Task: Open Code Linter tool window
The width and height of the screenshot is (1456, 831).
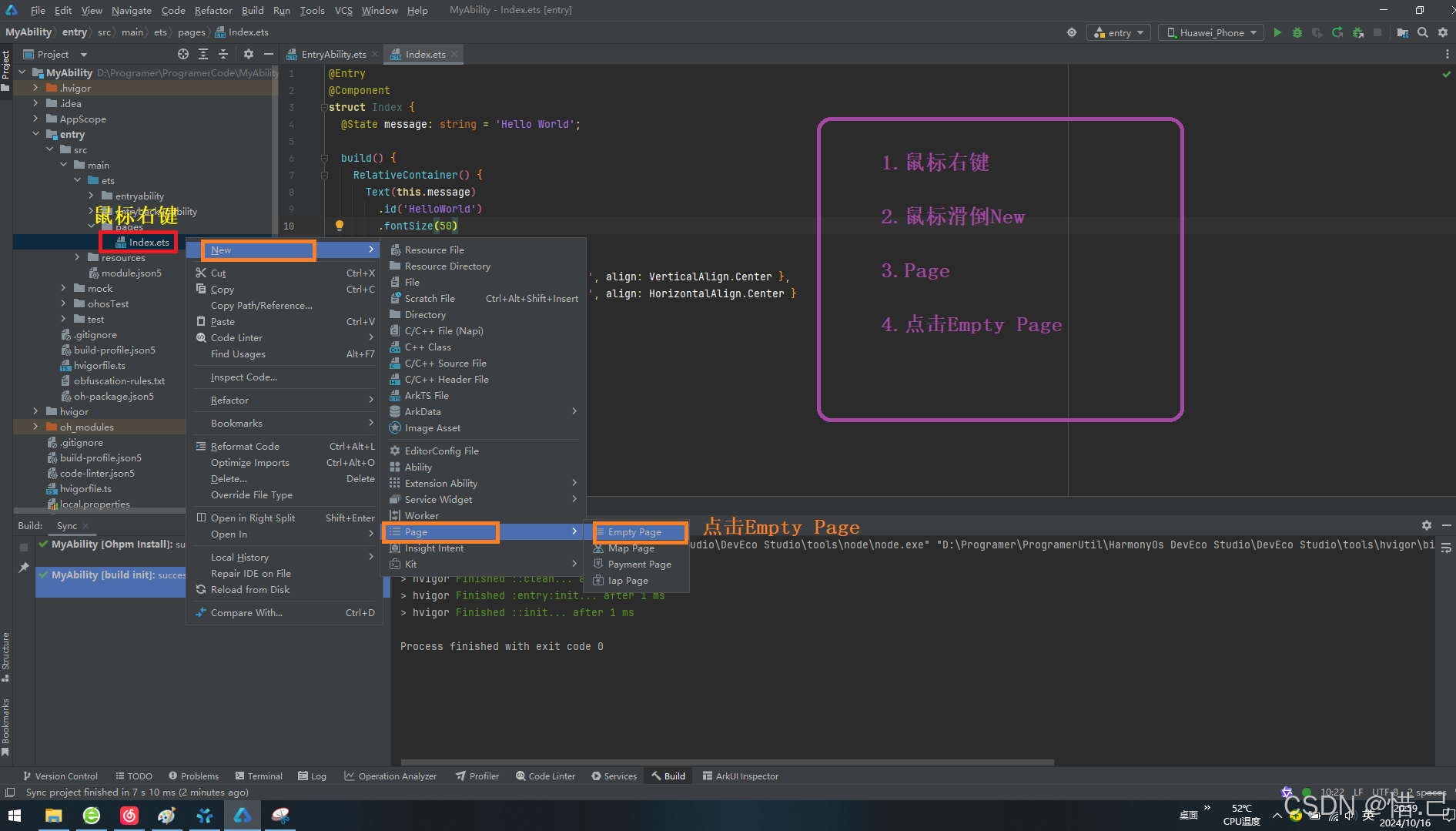Action: (546, 776)
